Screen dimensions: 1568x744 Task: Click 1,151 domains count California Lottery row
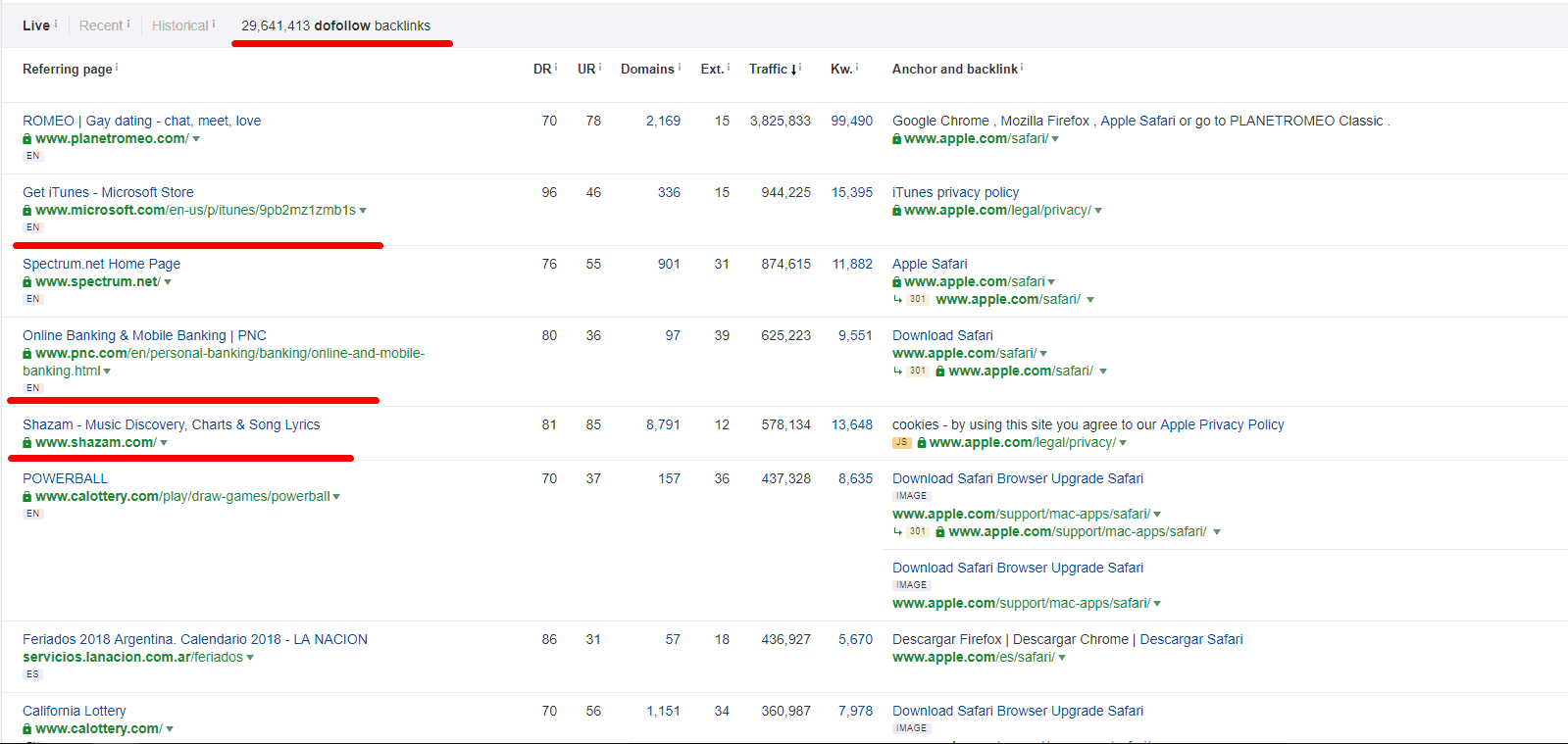(x=663, y=711)
